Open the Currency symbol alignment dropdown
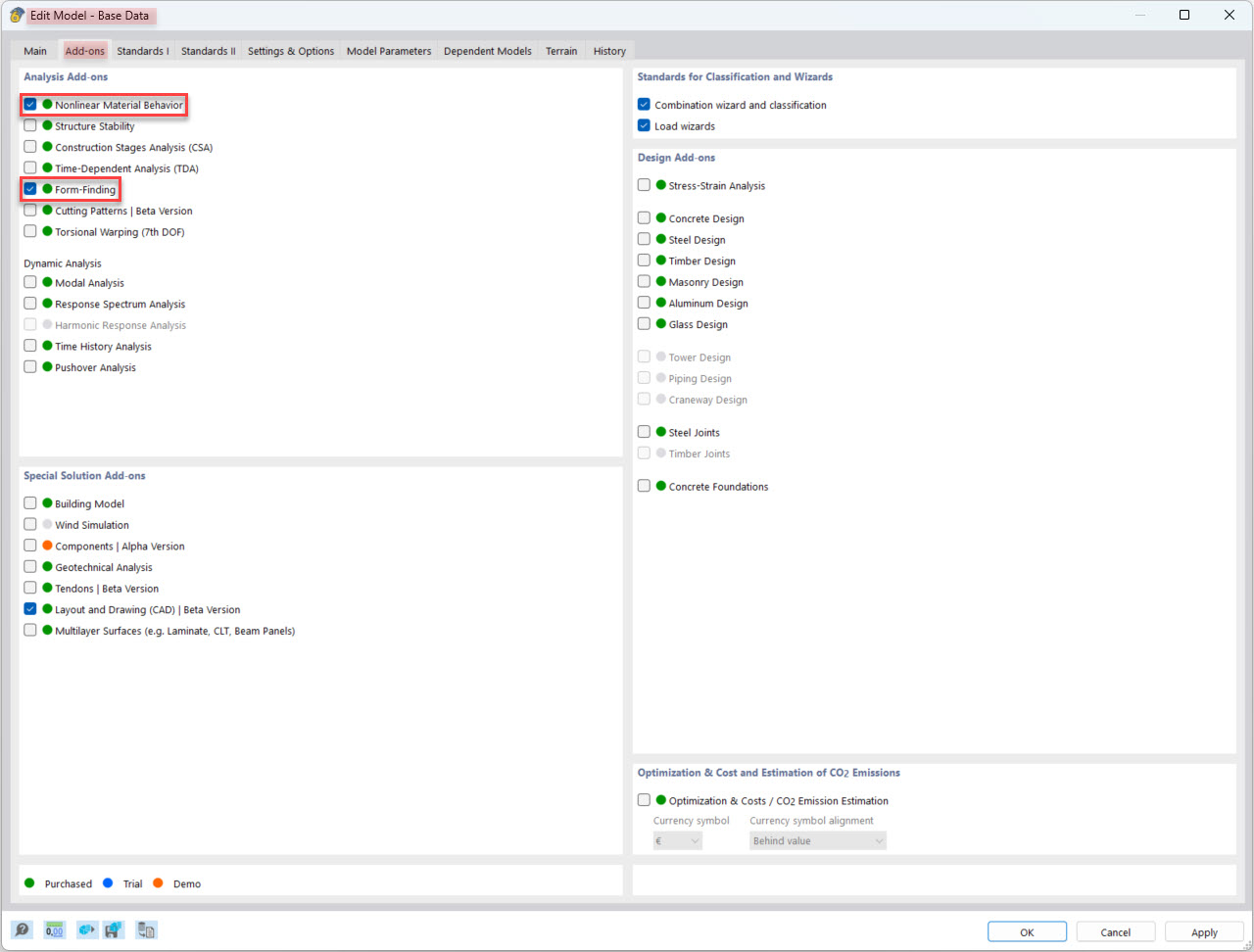 (817, 840)
